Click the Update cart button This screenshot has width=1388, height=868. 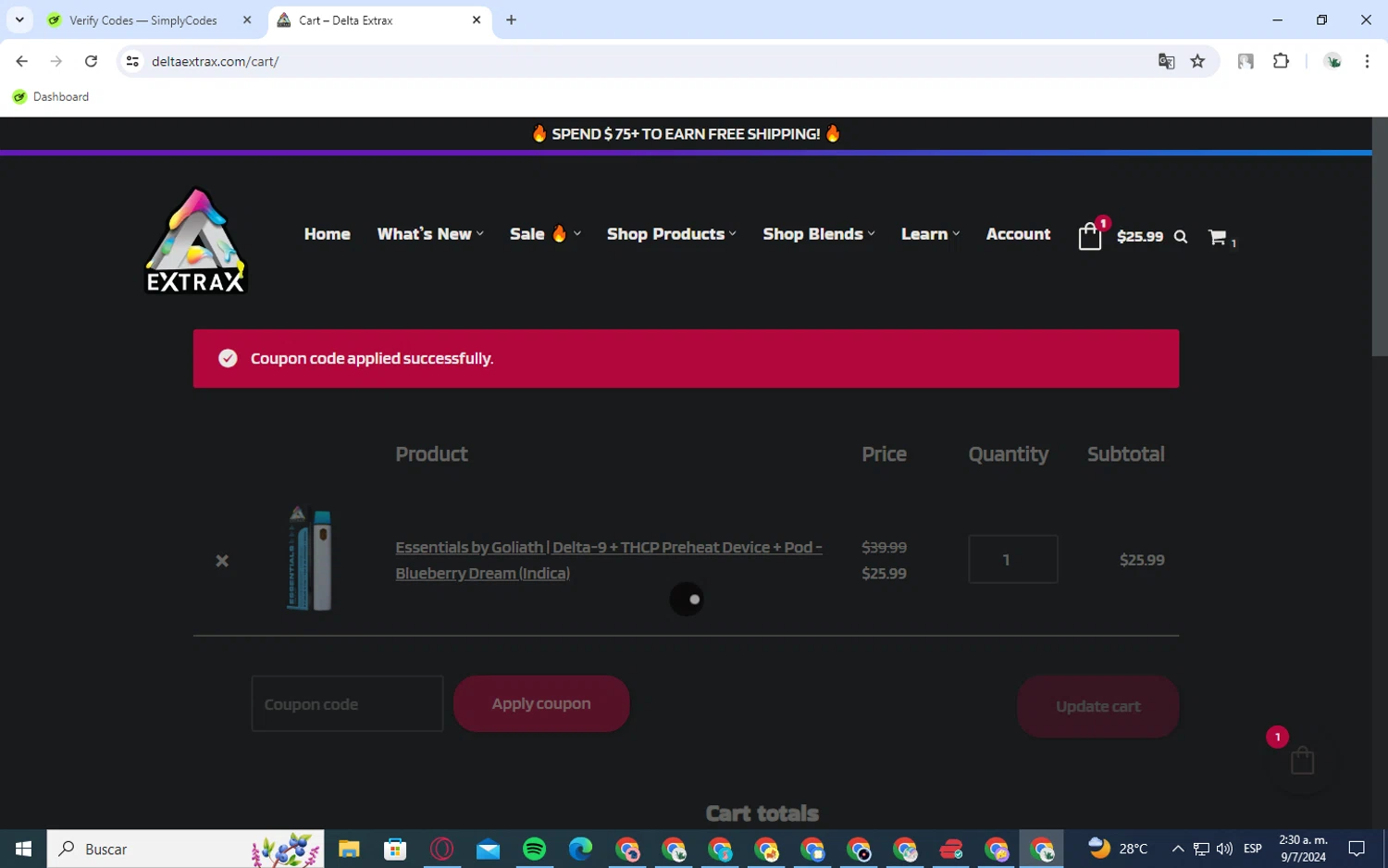tap(1097, 706)
